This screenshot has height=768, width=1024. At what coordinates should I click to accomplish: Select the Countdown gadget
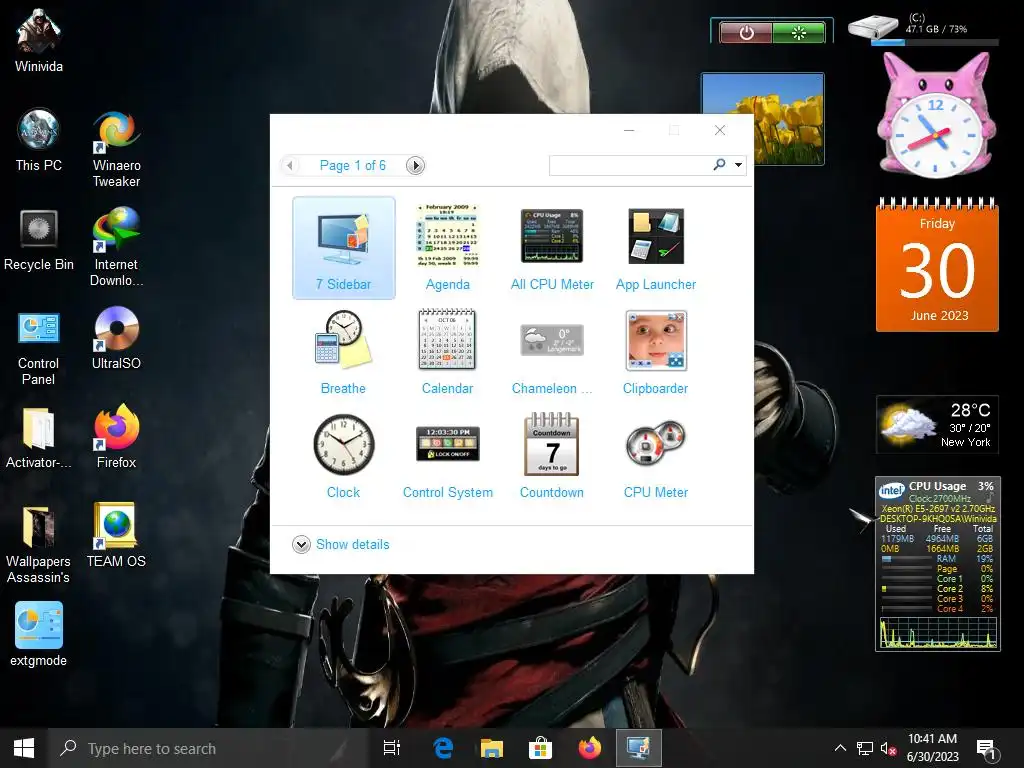(552, 456)
